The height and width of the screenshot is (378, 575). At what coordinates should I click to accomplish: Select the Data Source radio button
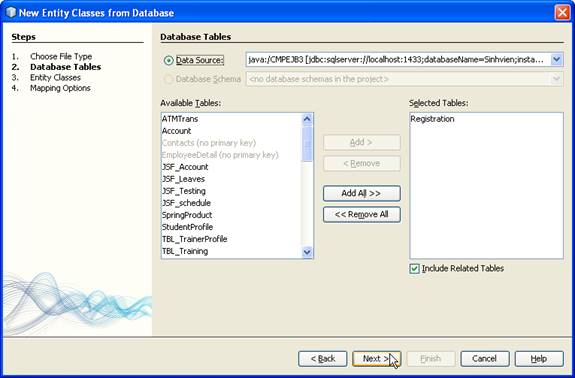tap(168, 60)
